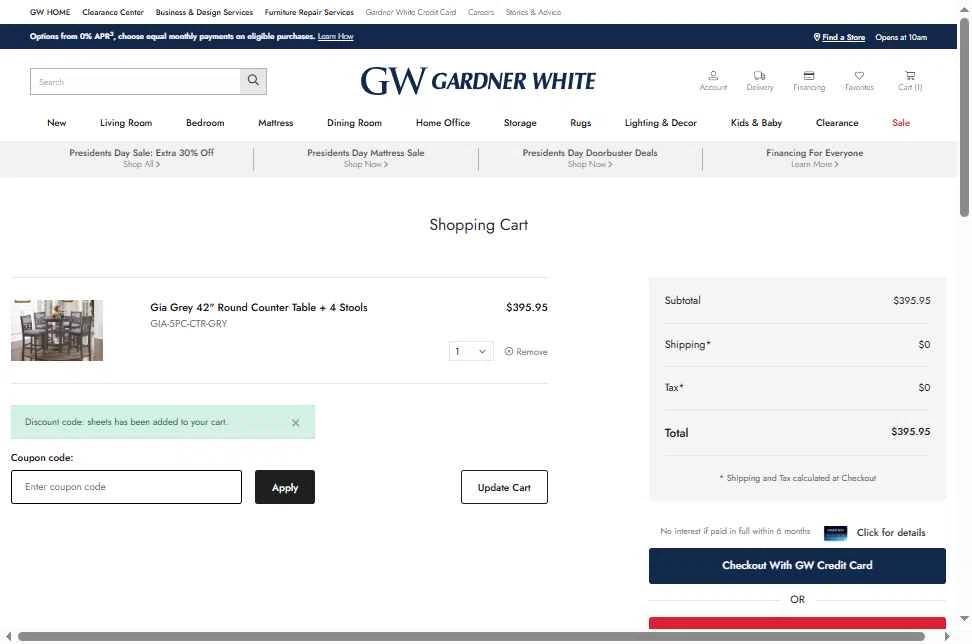Viewport: 972px width, 644px height.
Task: Open the Home Office menu
Action: (443, 123)
